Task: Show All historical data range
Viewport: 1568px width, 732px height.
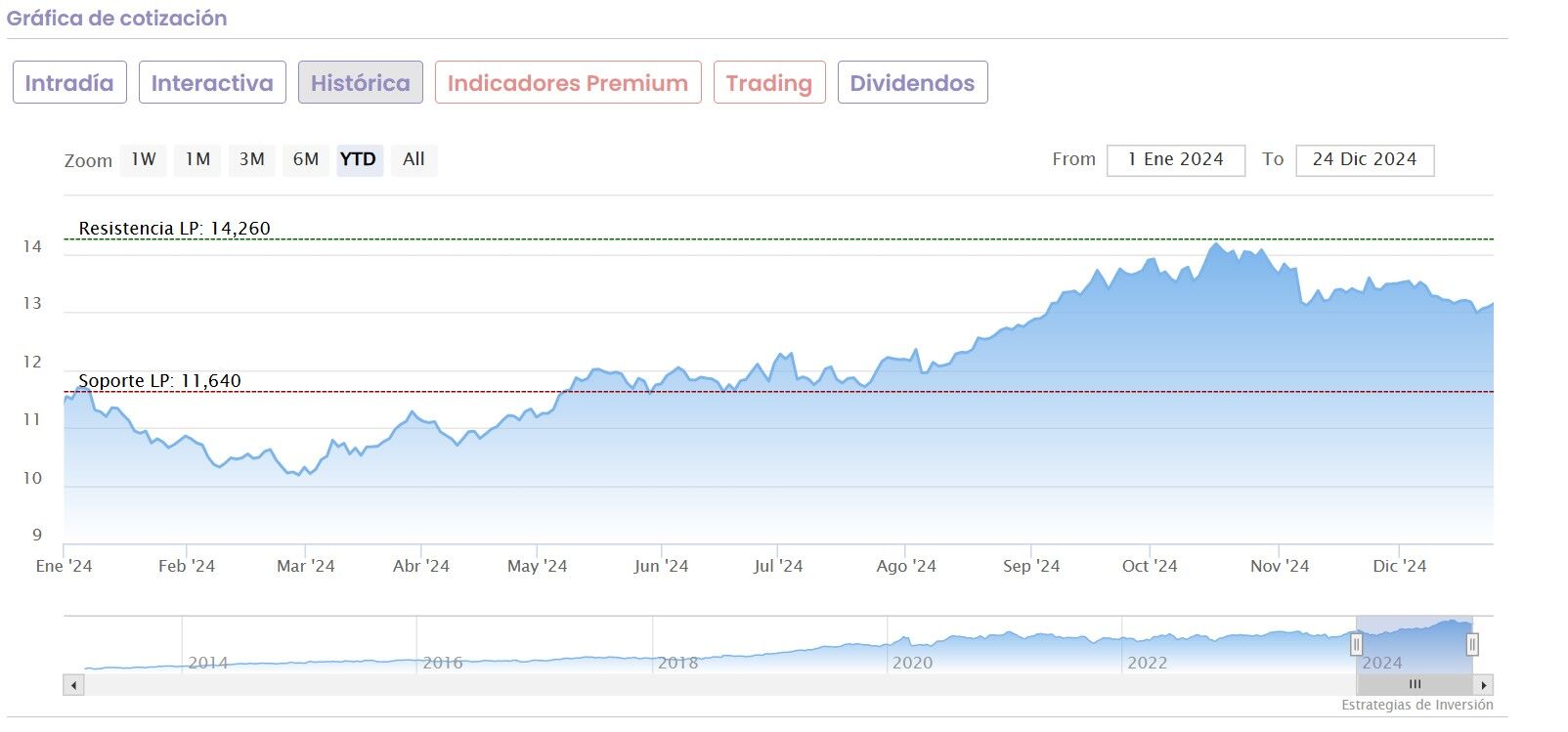Action: (414, 159)
